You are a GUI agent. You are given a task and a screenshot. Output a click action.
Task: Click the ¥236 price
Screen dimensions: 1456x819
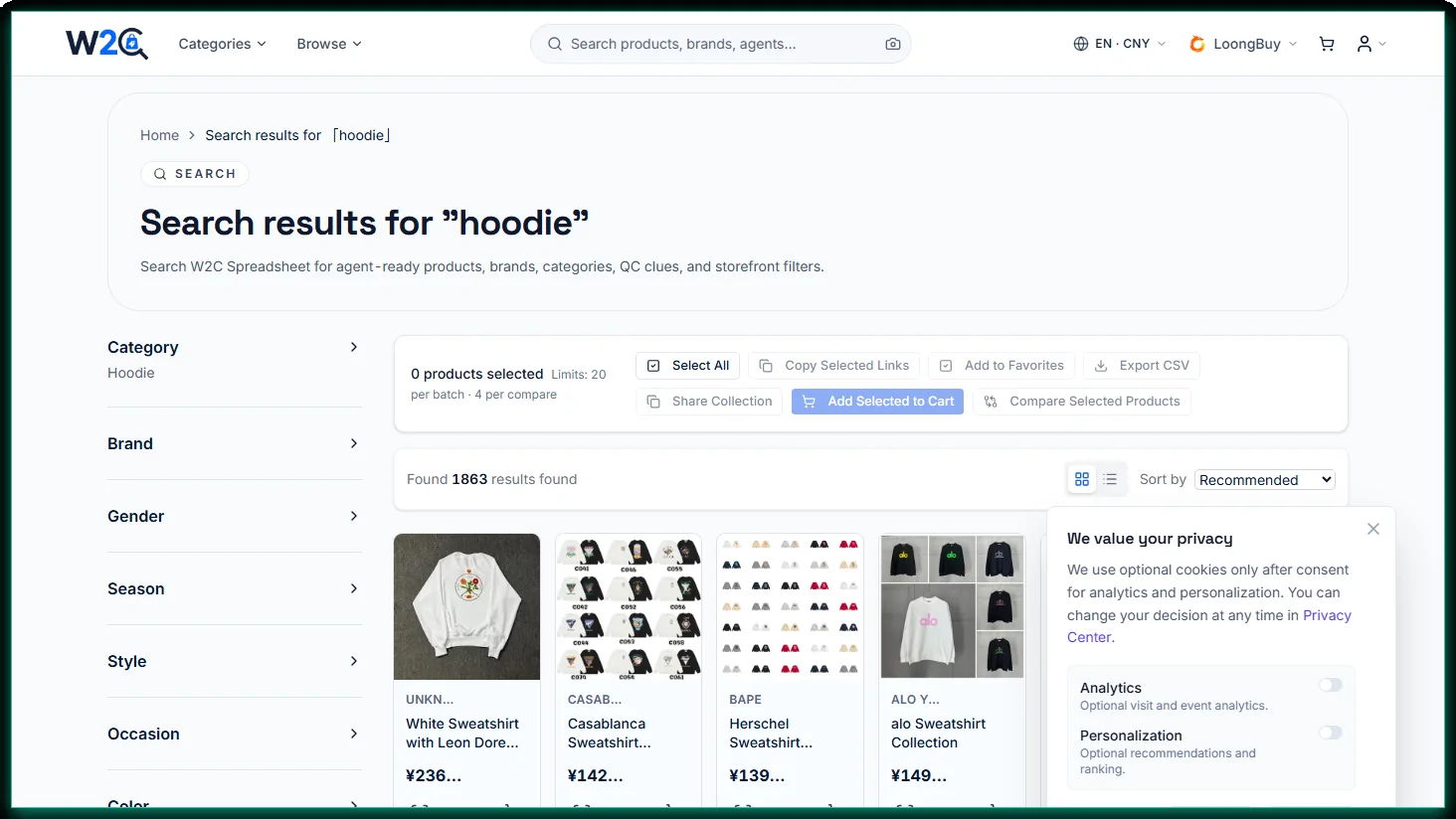pyautogui.click(x=434, y=775)
